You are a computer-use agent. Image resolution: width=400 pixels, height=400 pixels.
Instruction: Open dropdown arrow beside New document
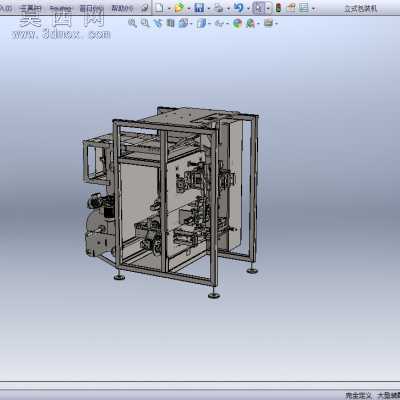(x=169, y=8)
